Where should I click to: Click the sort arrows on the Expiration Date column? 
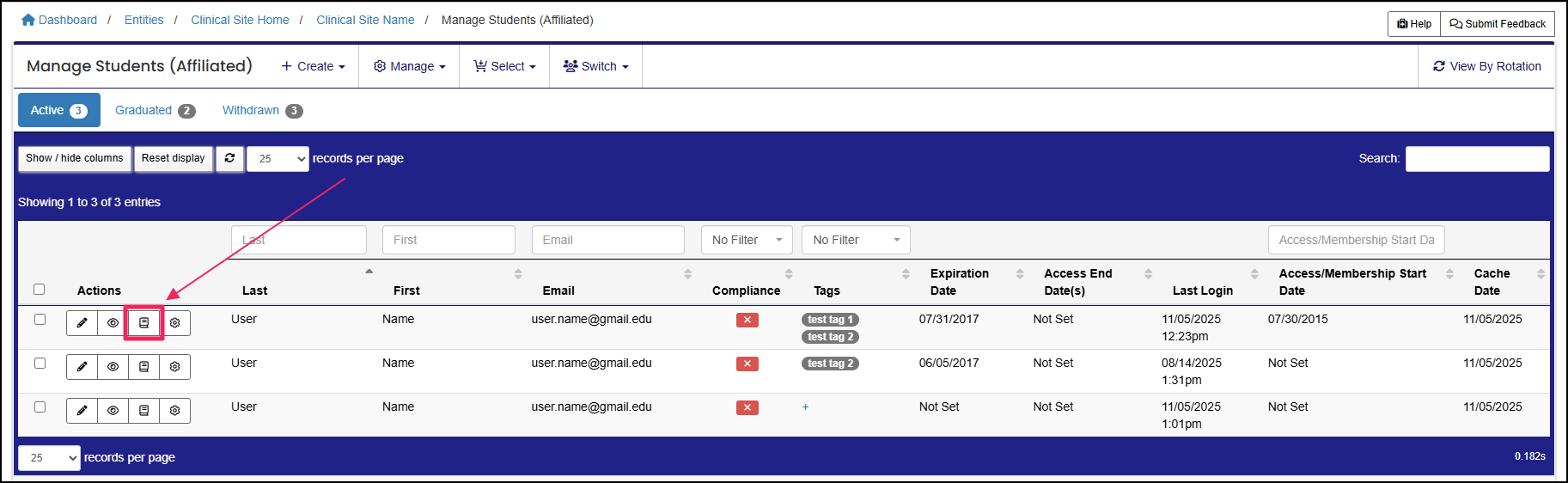(x=1020, y=273)
